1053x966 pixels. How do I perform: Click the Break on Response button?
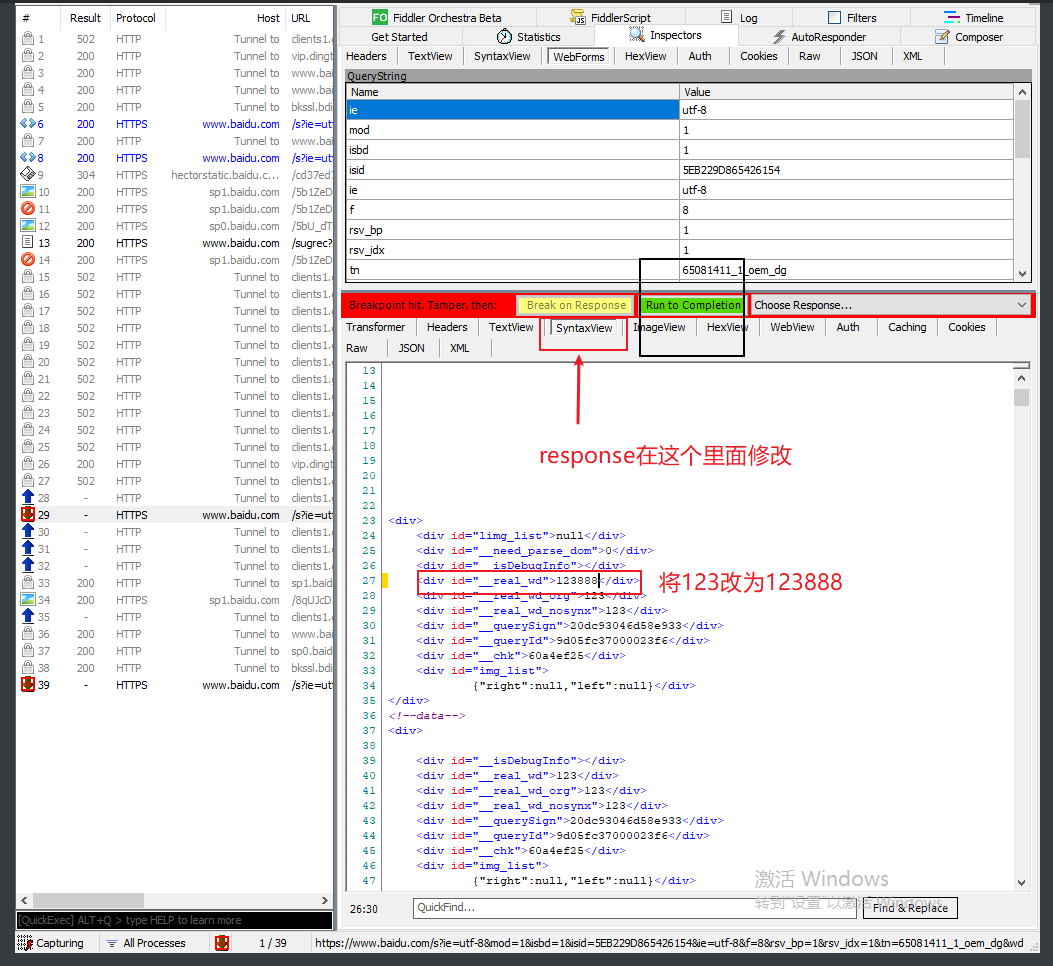(576, 305)
